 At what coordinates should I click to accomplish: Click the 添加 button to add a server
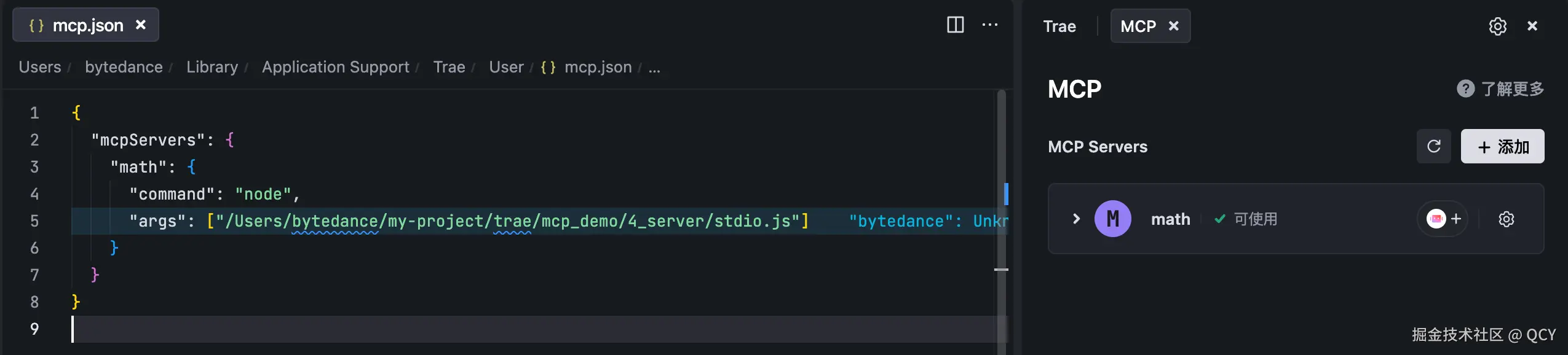click(x=1502, y=147)
